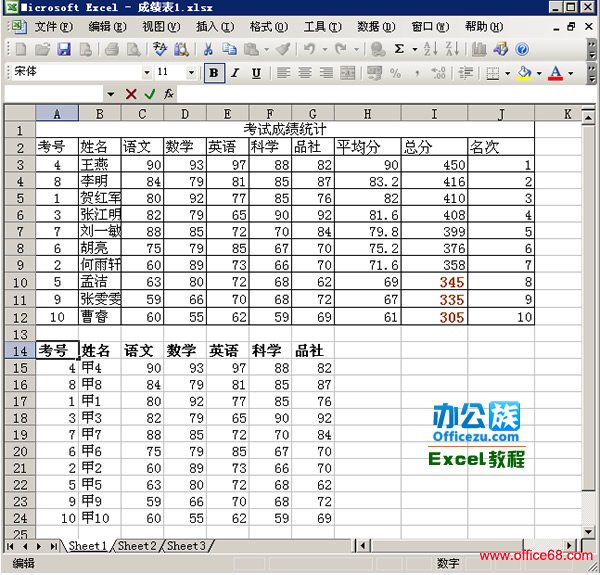600x575 pixels.
Task: Click the New workbook icon
Action: pyautogui.click(x=21, y=49)
